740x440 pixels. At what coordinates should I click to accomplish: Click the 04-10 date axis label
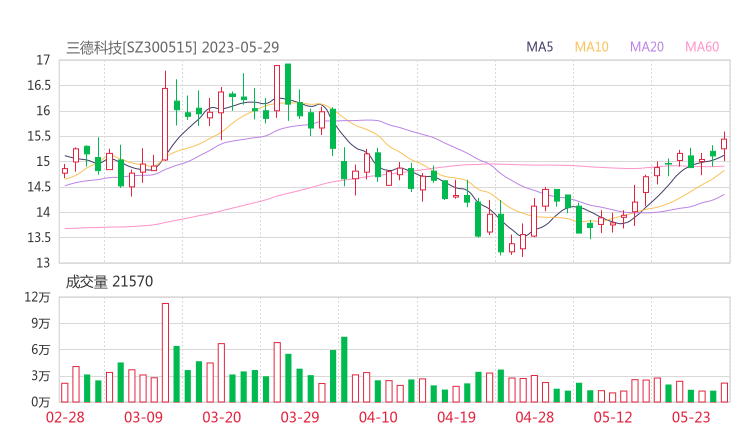(378, 417)
